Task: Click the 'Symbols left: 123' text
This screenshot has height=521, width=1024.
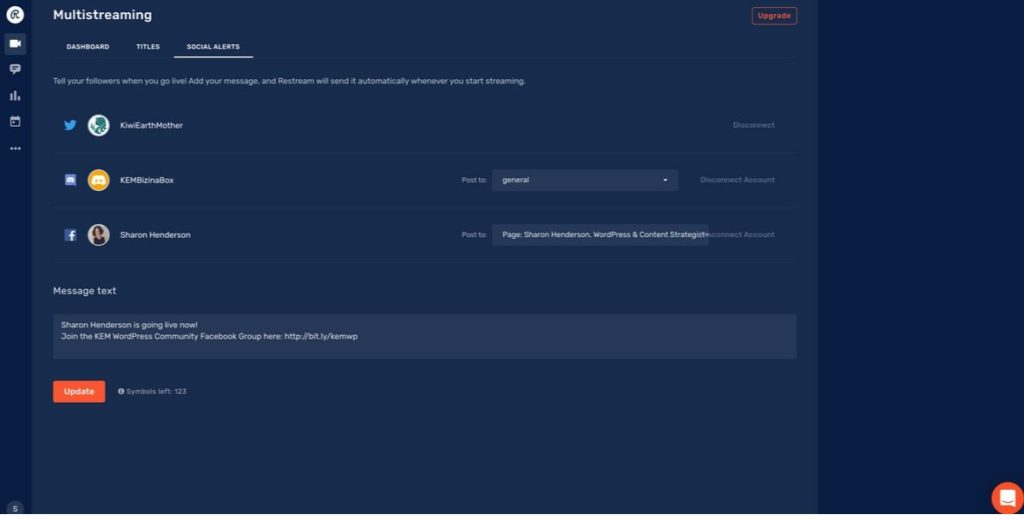Action: 156,392
